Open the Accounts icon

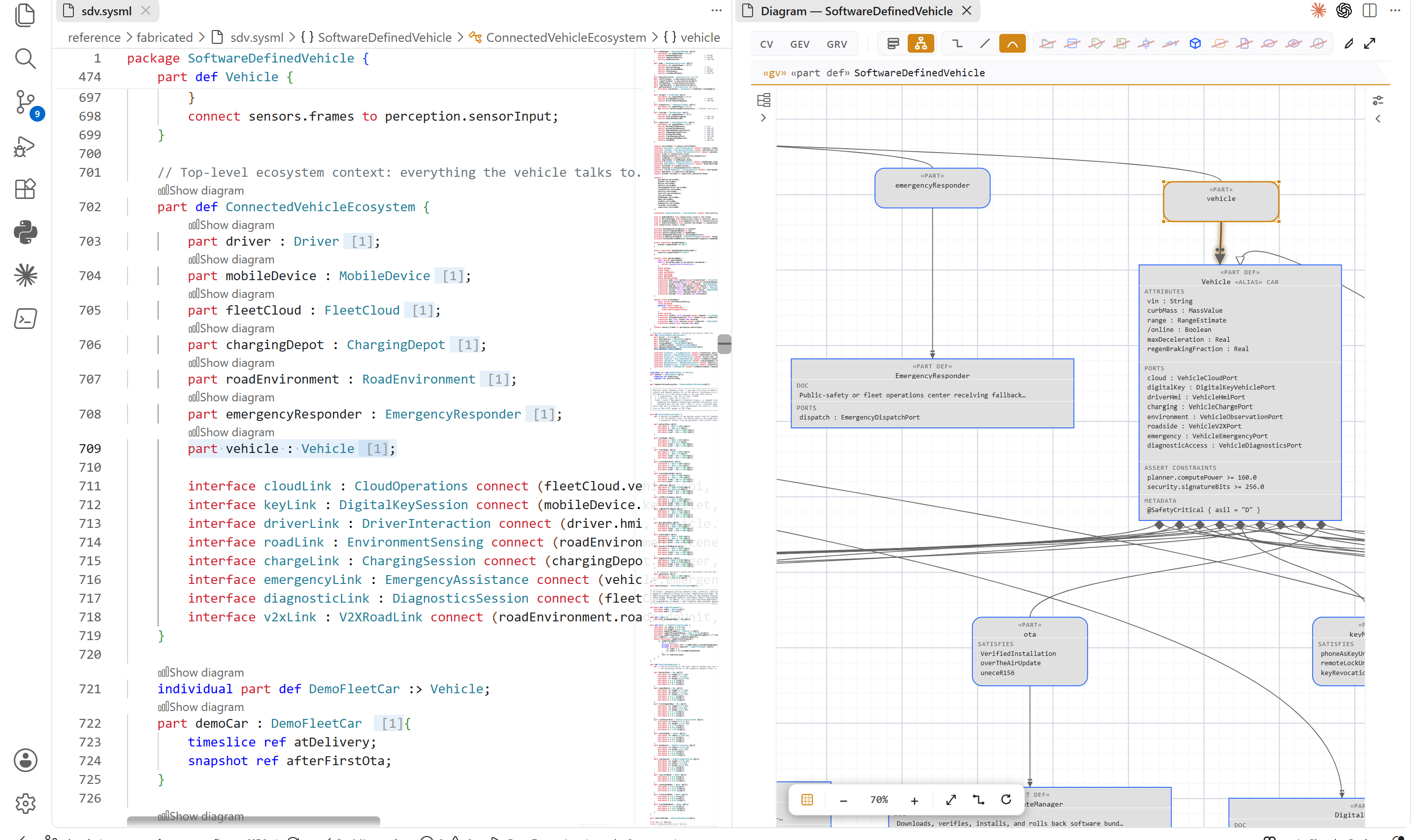pos(25,760)
